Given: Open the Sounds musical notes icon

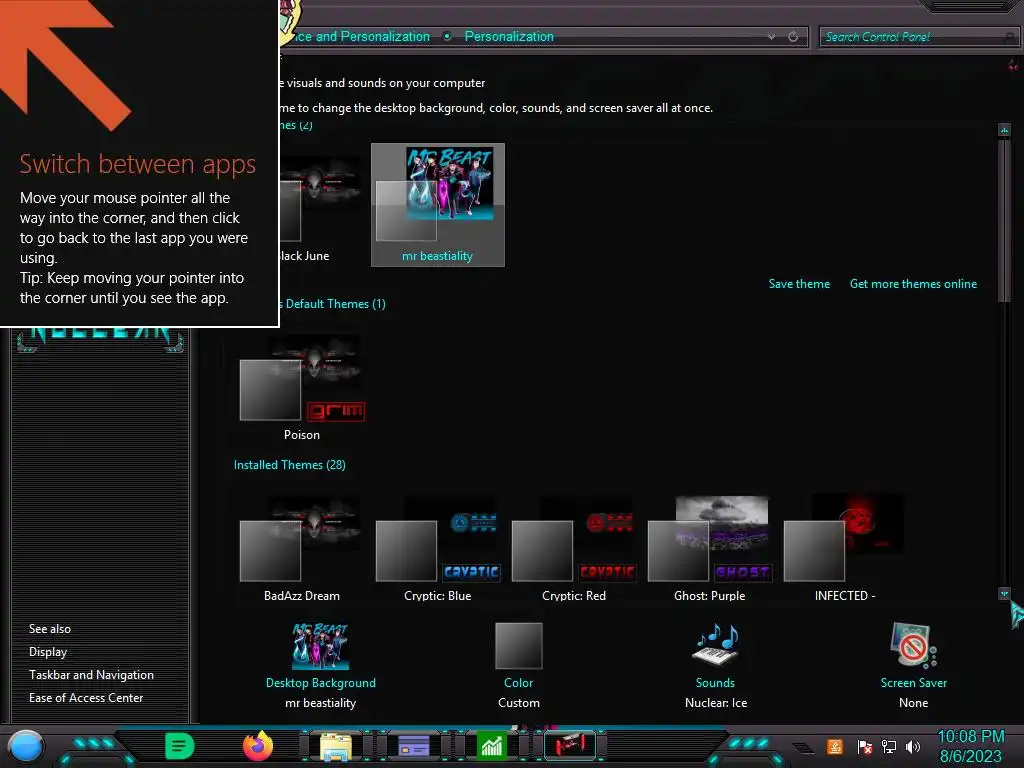Looking at the screenshot, I should (716, 645).
